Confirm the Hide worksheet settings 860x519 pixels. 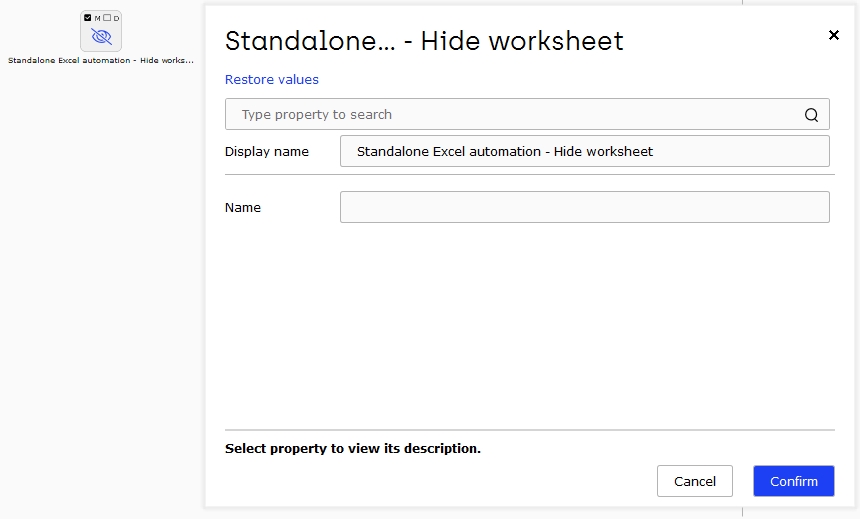[x=794, y=481]
